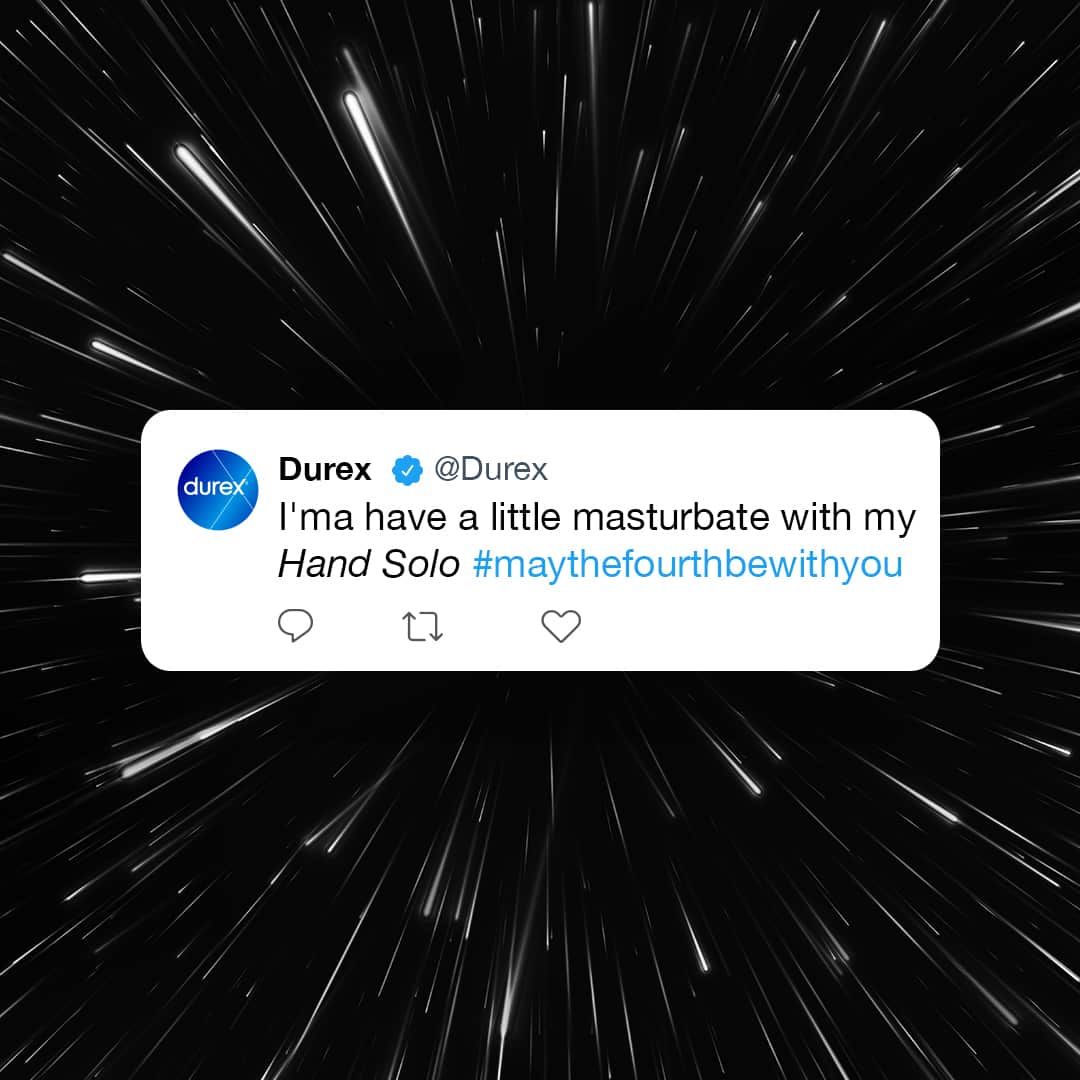Click the gap between reply and retweet
Viewport: 1080px width, 1080px height.
pyautogui.click(x=358, y=627)
